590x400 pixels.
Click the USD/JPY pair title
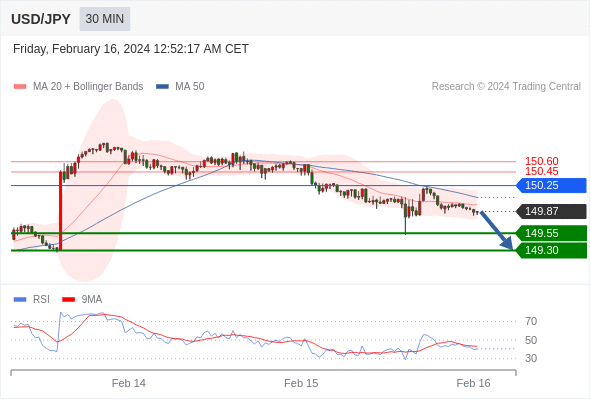pos(41,19)
